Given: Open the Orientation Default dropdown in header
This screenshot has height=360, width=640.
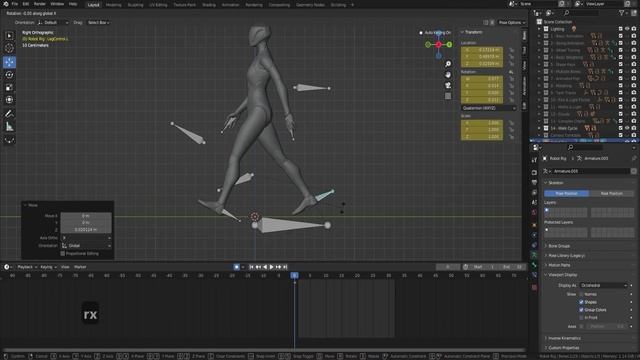Looking at the screenshot, I should click(53, 22).
